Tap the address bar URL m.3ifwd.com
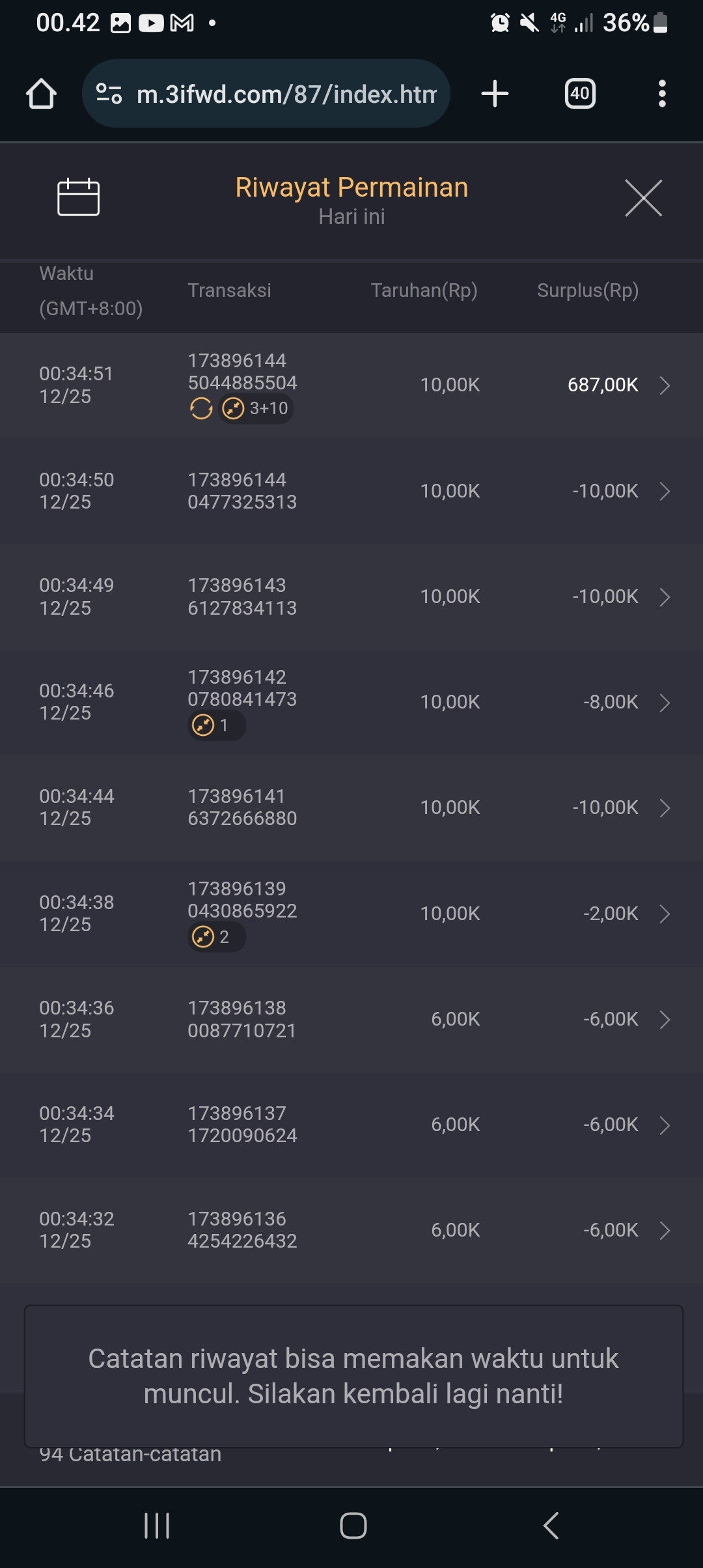Viewport: 703px width, 1568px height. (286, 94)
